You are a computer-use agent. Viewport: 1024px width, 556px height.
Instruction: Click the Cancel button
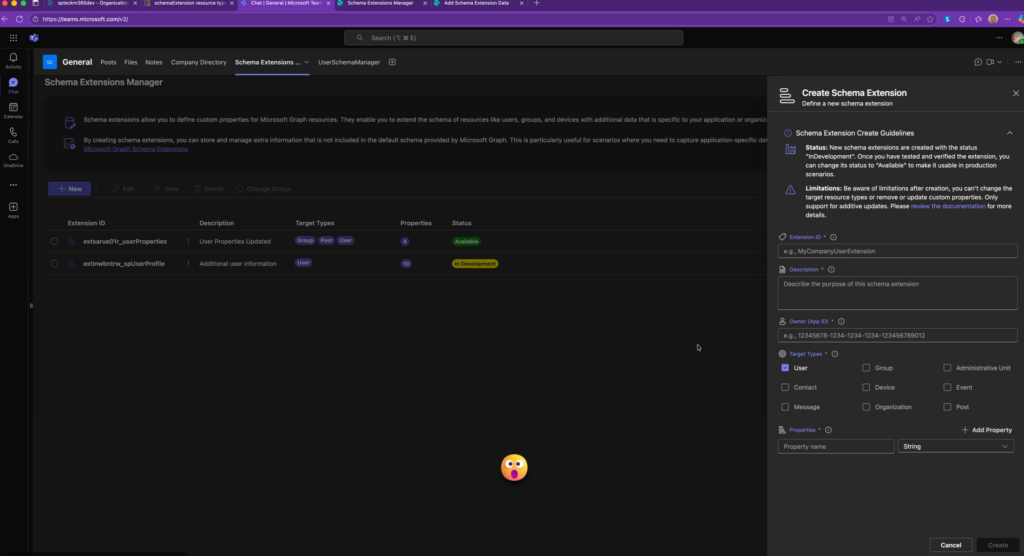coord(951,545)
